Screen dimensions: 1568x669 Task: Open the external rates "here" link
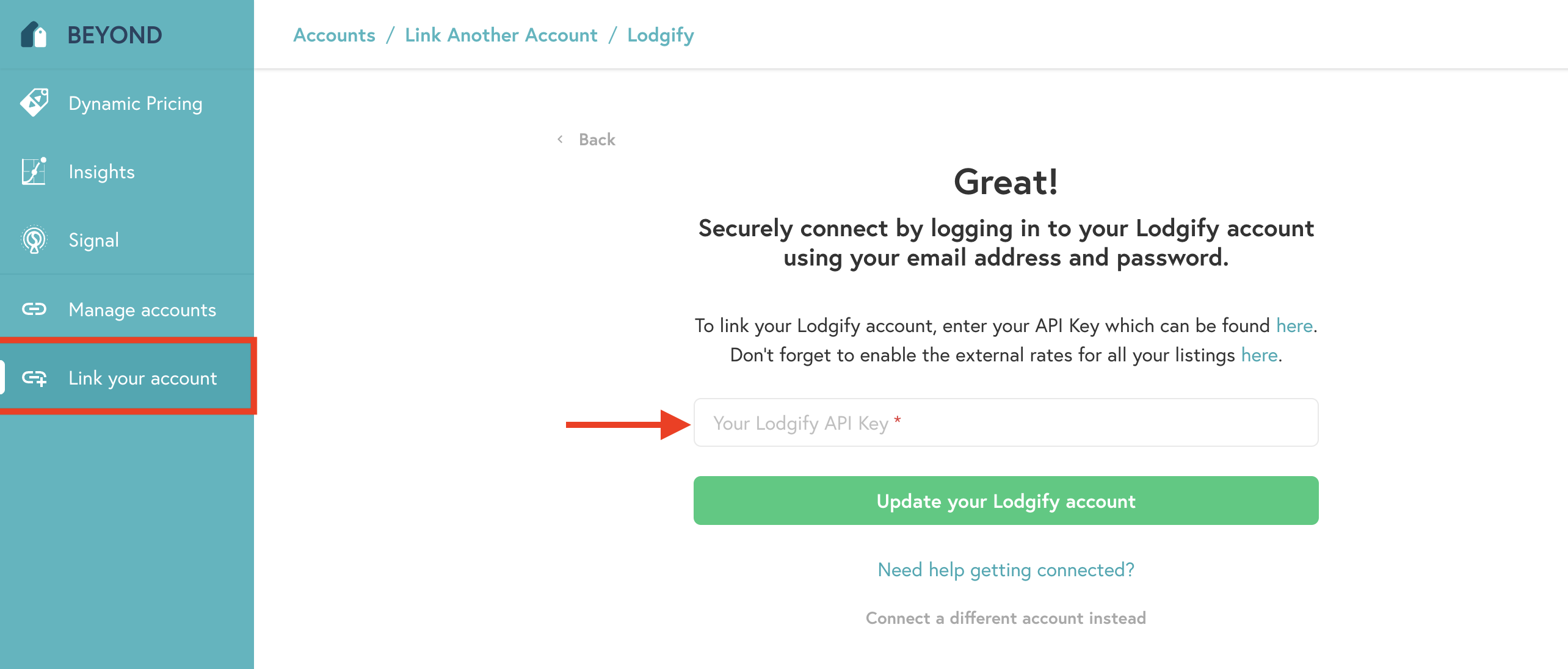[x=1259, y=355]
